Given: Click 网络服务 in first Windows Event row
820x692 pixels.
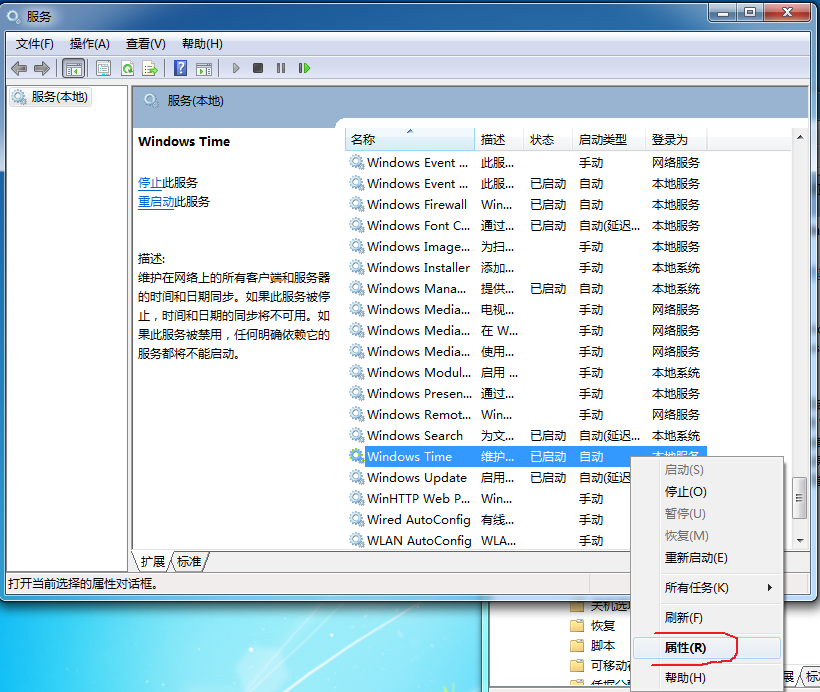Looking at the screenshot, I should click(x=676, y=163).
